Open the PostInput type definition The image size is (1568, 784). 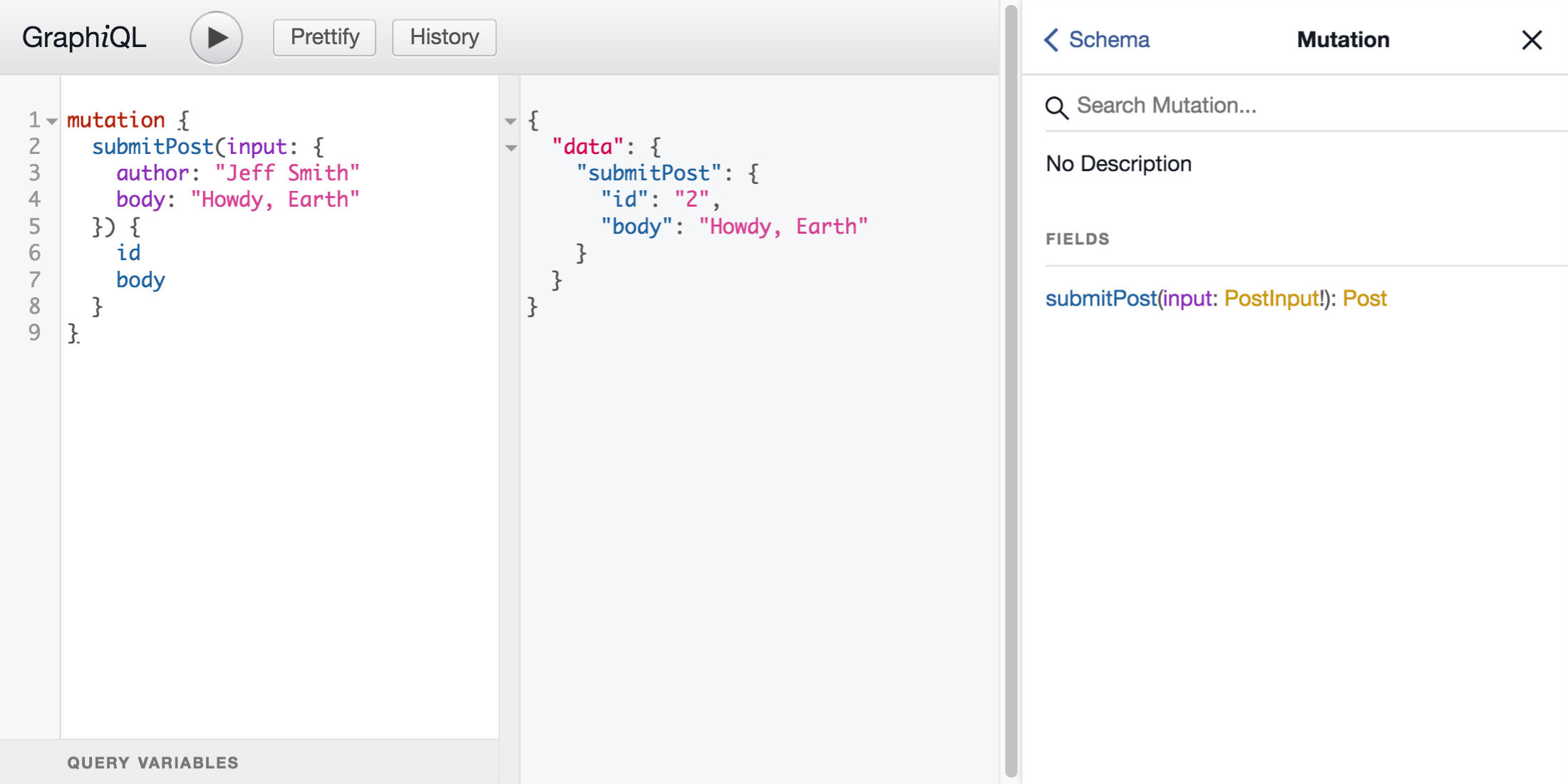coord(1273,299)
